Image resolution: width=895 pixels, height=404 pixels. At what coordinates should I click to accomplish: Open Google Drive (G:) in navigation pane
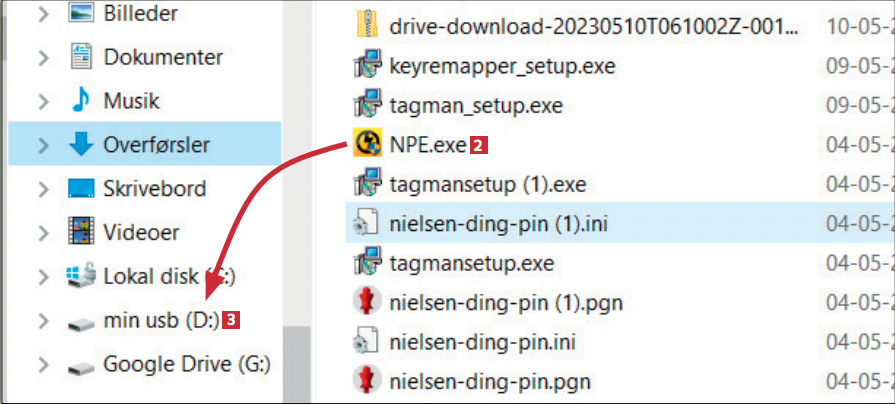click(186, 364)
